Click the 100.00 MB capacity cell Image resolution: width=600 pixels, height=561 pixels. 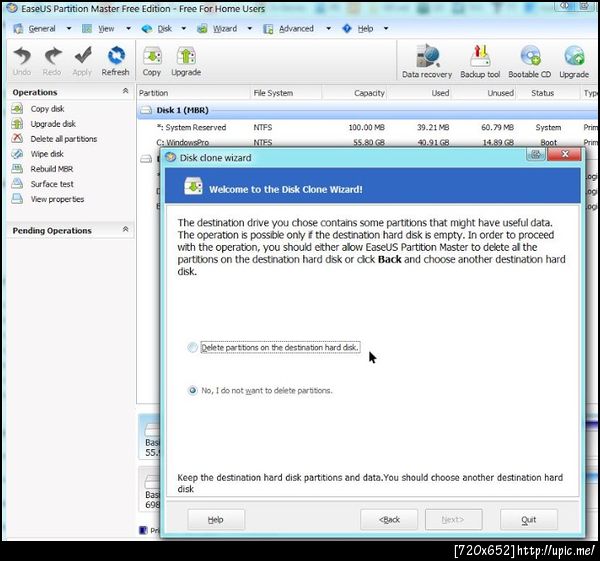[366, 127]
